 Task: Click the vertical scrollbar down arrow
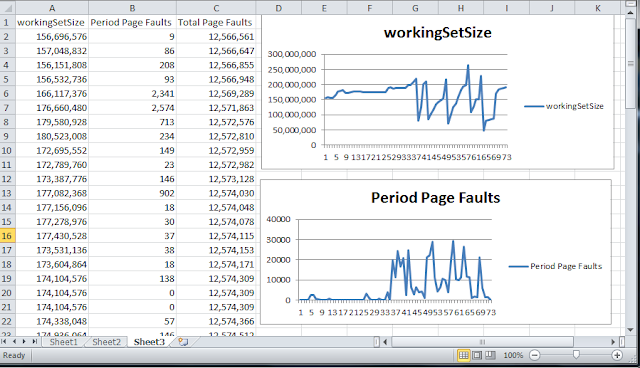coord(630,330)
